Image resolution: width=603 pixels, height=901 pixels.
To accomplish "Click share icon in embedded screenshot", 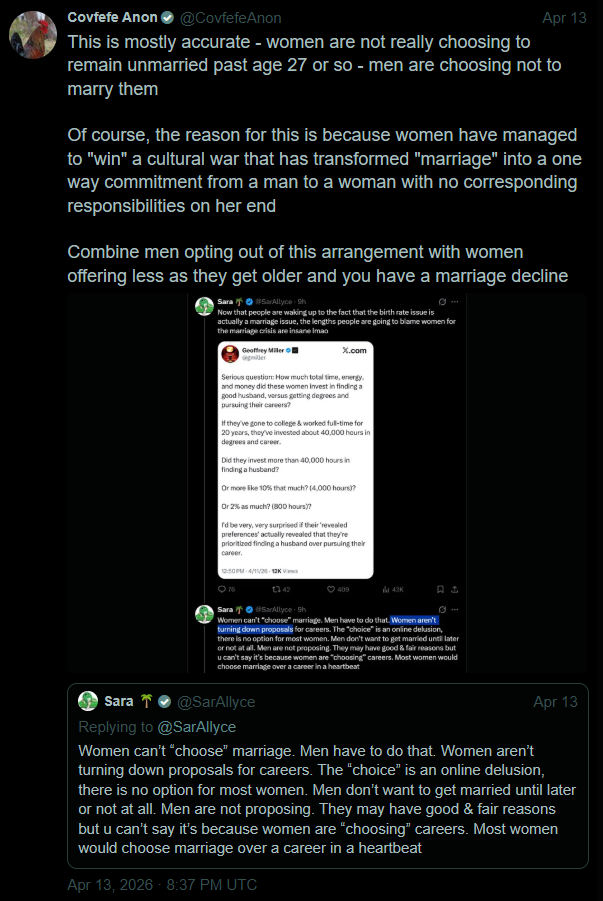I will point(456,589).
